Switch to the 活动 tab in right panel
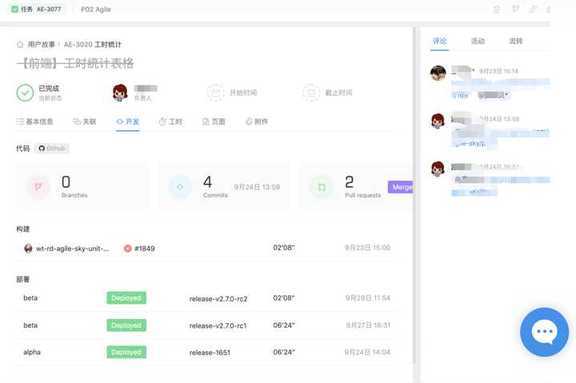 click(x=478, y=41)
